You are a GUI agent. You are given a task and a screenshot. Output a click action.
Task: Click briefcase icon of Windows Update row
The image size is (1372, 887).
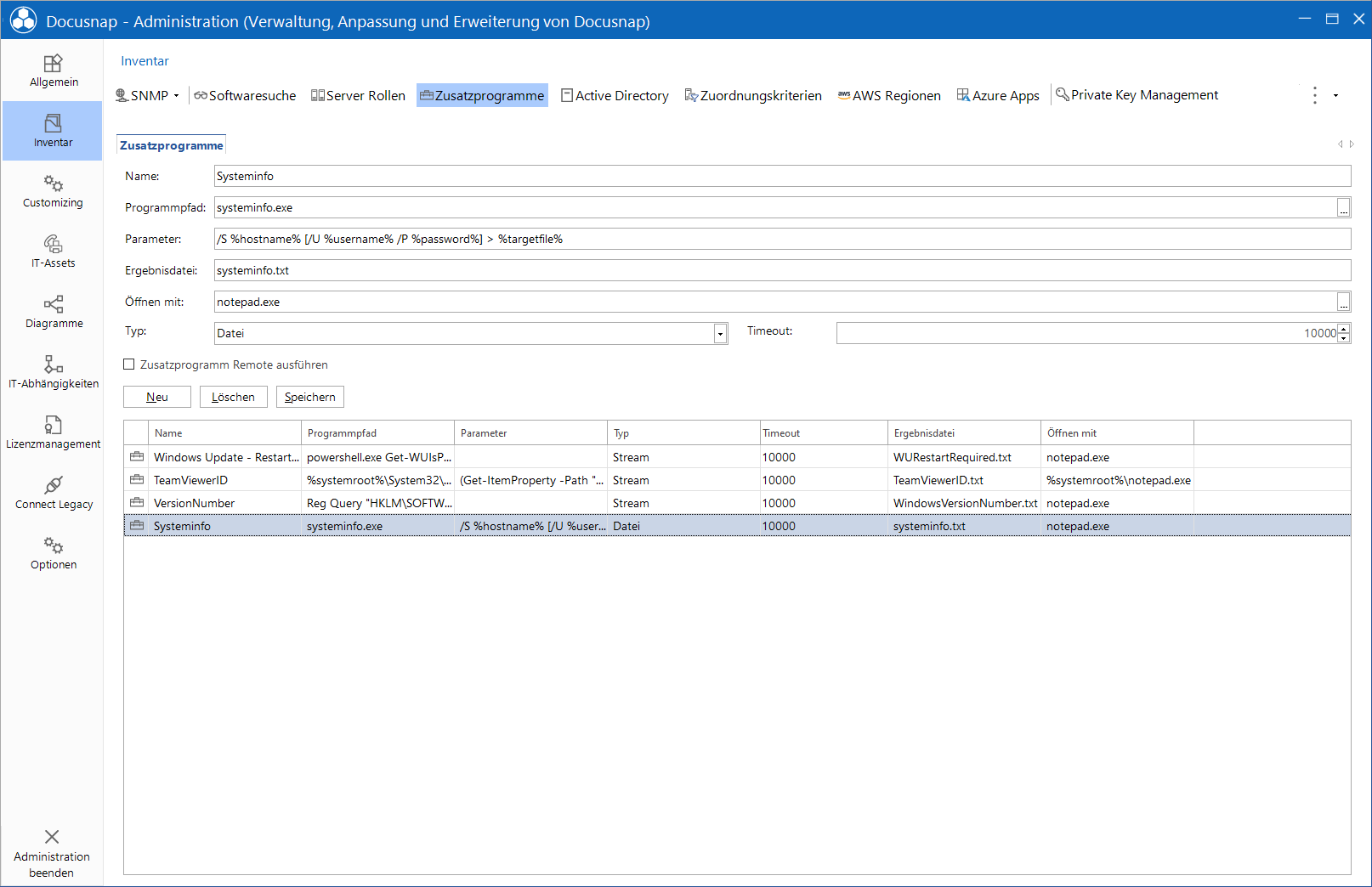click(x=136, y=457)
